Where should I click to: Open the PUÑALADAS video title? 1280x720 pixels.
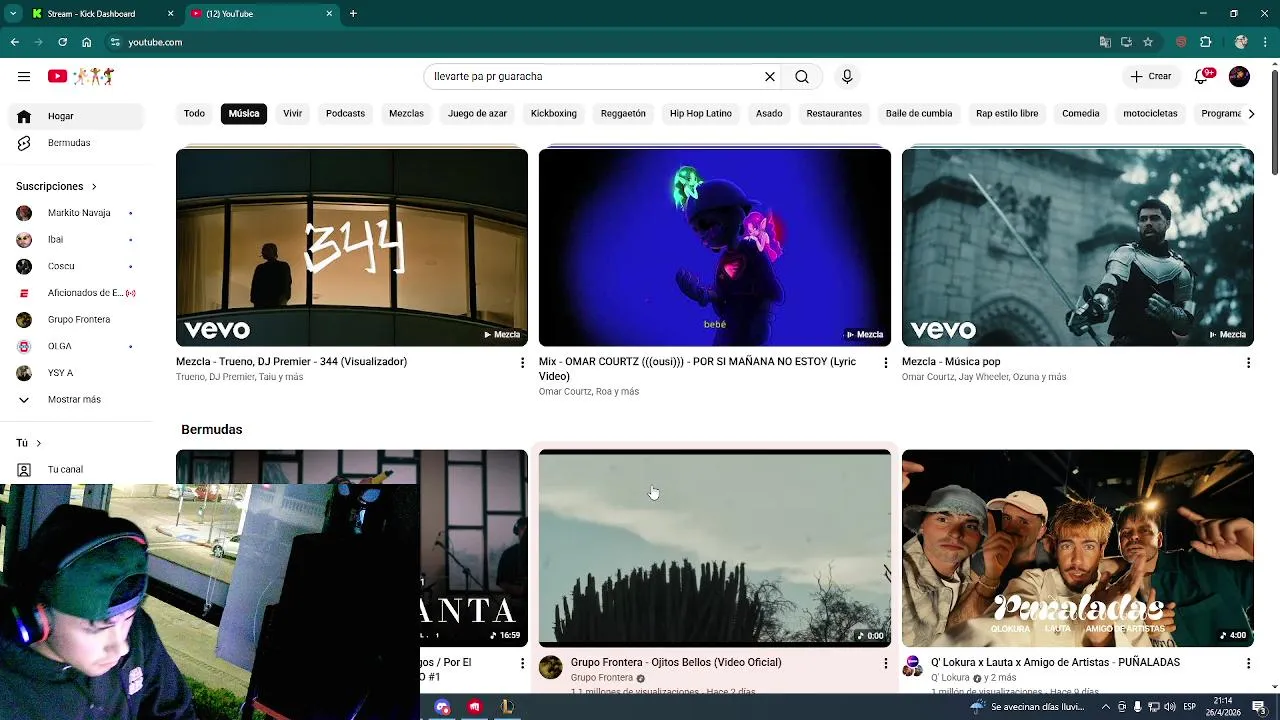(x=1055, y=662)
